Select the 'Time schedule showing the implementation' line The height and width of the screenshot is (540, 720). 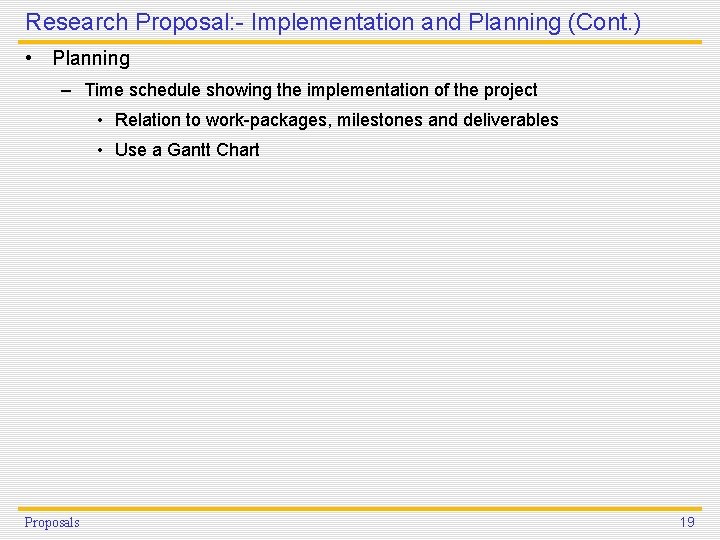coord(310,90)
